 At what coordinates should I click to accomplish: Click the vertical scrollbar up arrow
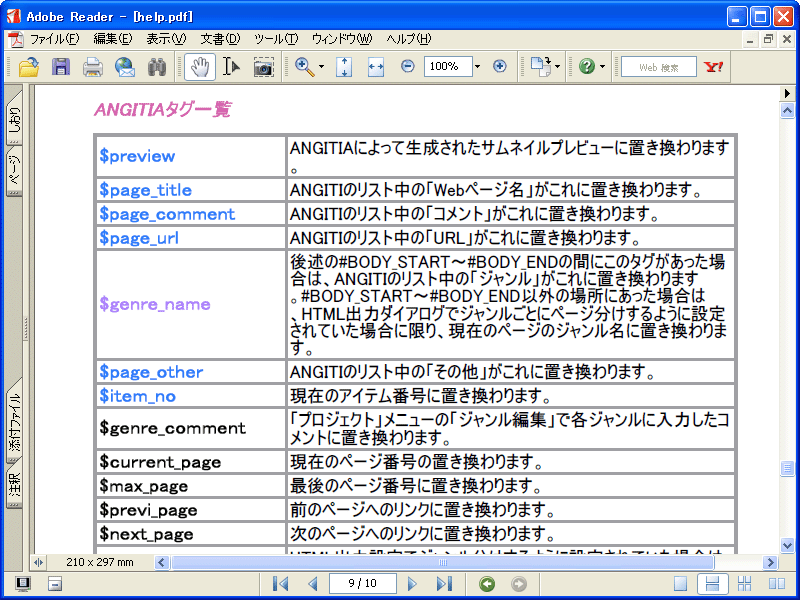click(787, 110)
